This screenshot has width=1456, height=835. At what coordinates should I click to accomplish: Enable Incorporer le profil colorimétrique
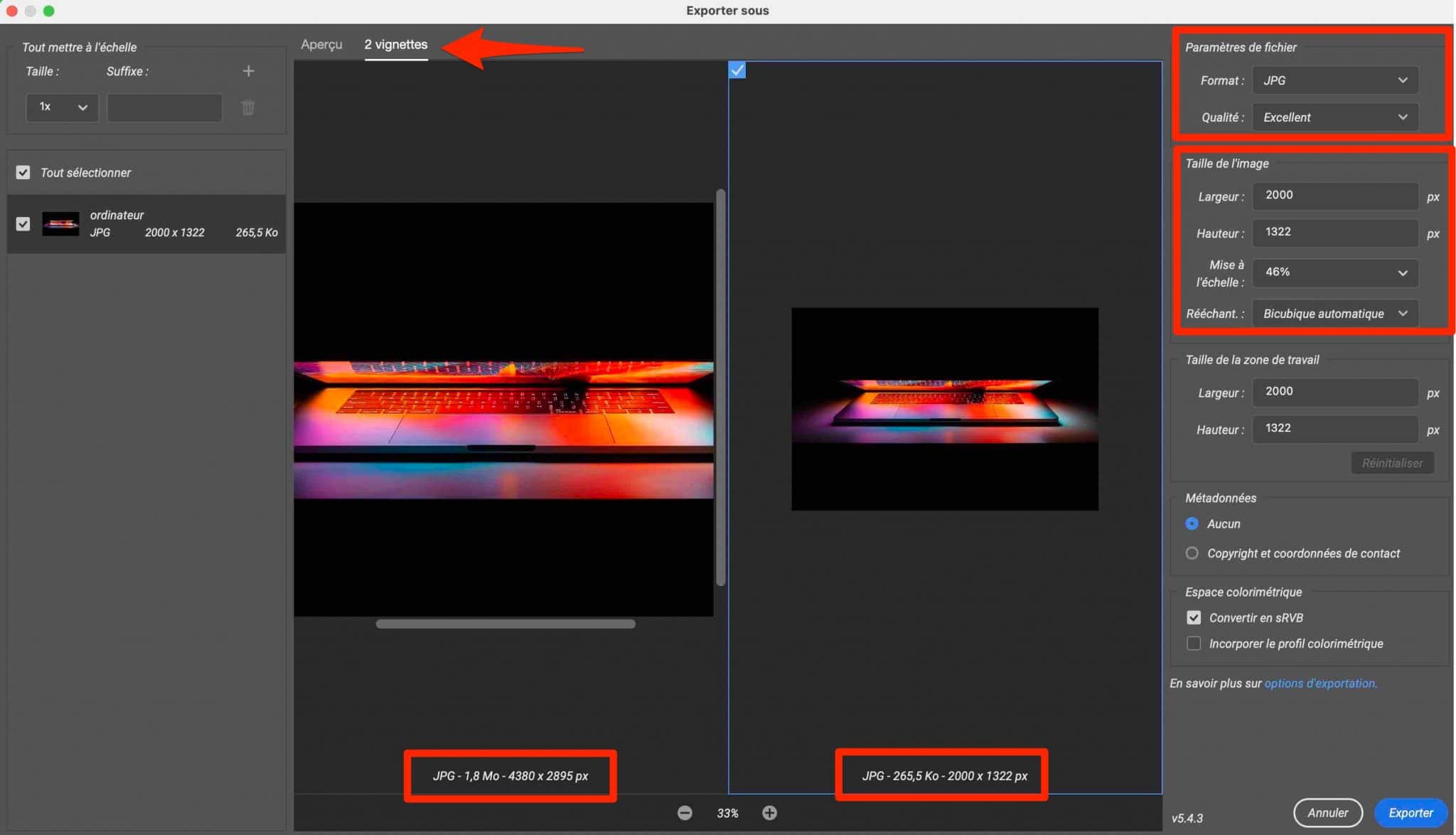pos(1194,643)
